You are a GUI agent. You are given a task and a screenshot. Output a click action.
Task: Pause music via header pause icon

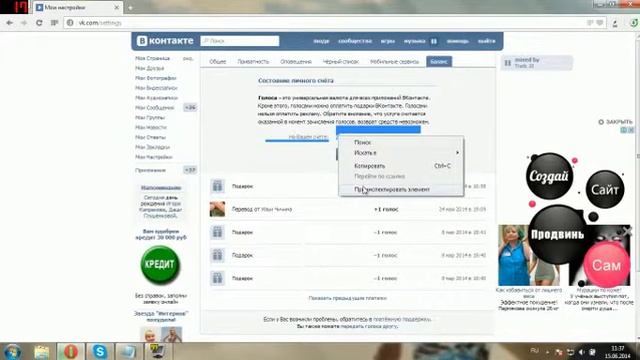[x=434, y=41]
